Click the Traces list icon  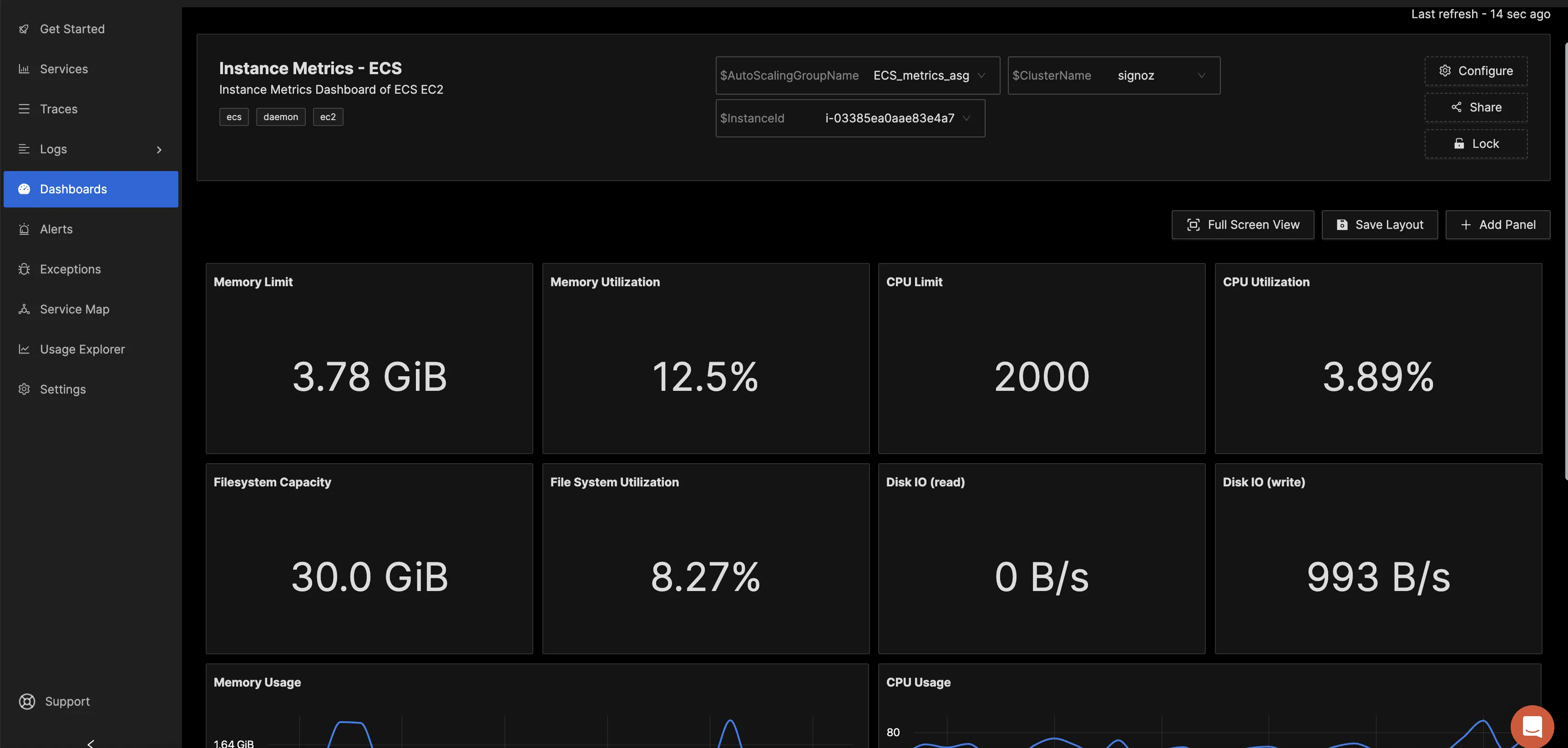(24, 109)
